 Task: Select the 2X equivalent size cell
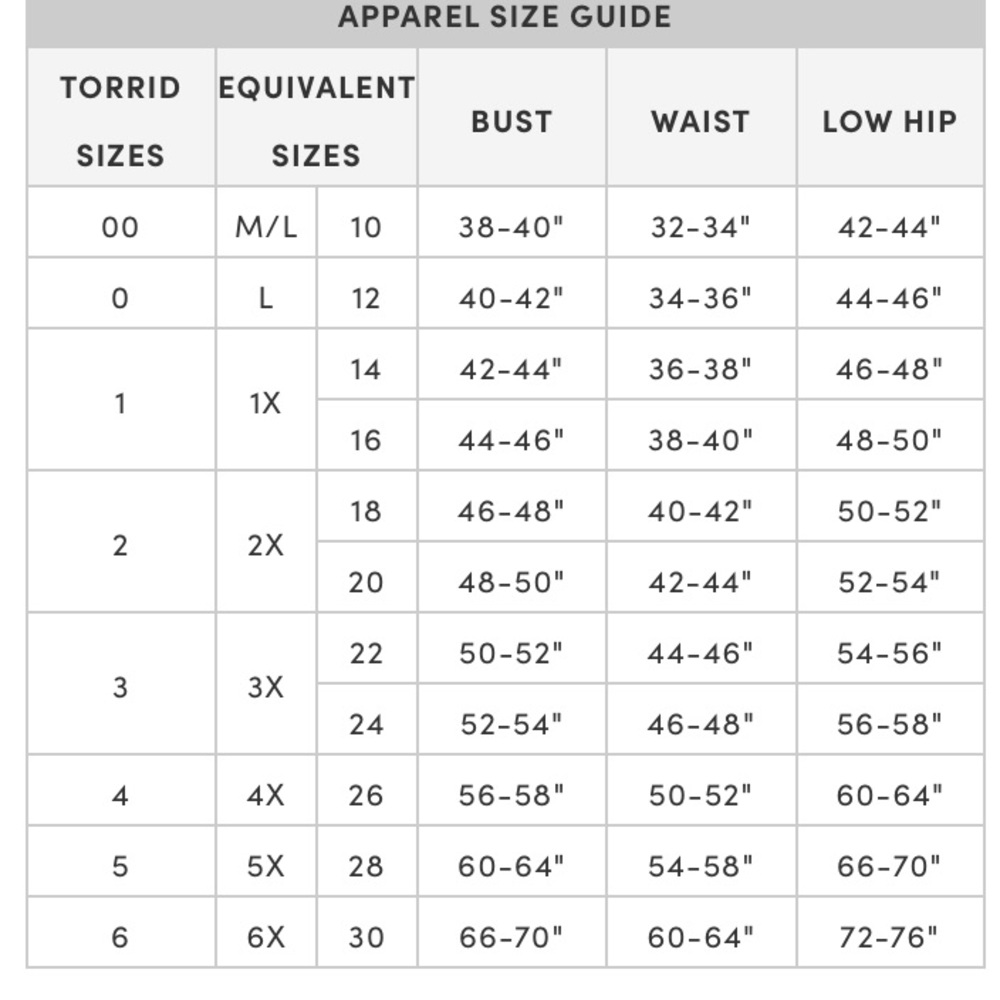(x=267, y=542)
